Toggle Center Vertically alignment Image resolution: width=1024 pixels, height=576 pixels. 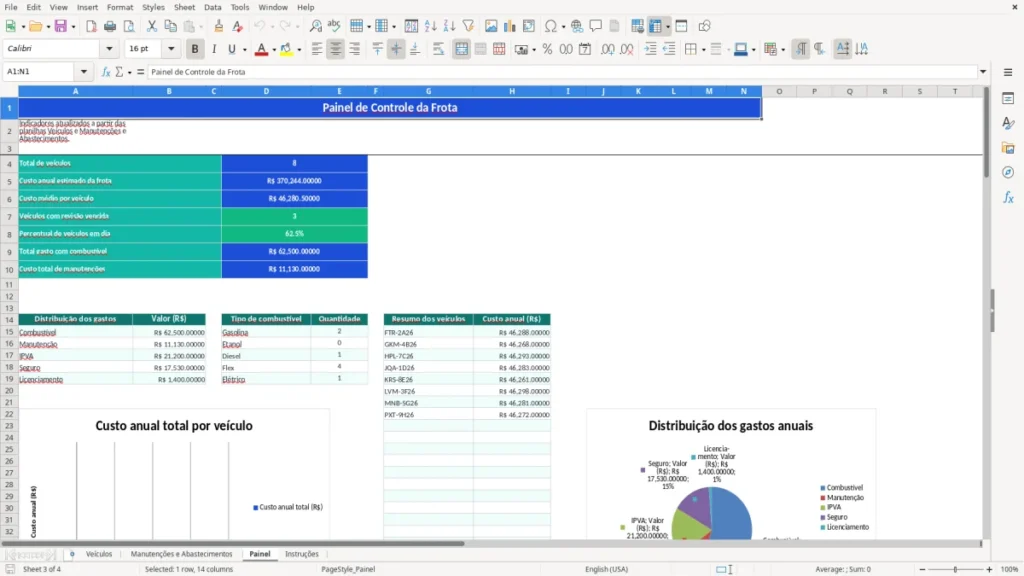coord(396,49)
